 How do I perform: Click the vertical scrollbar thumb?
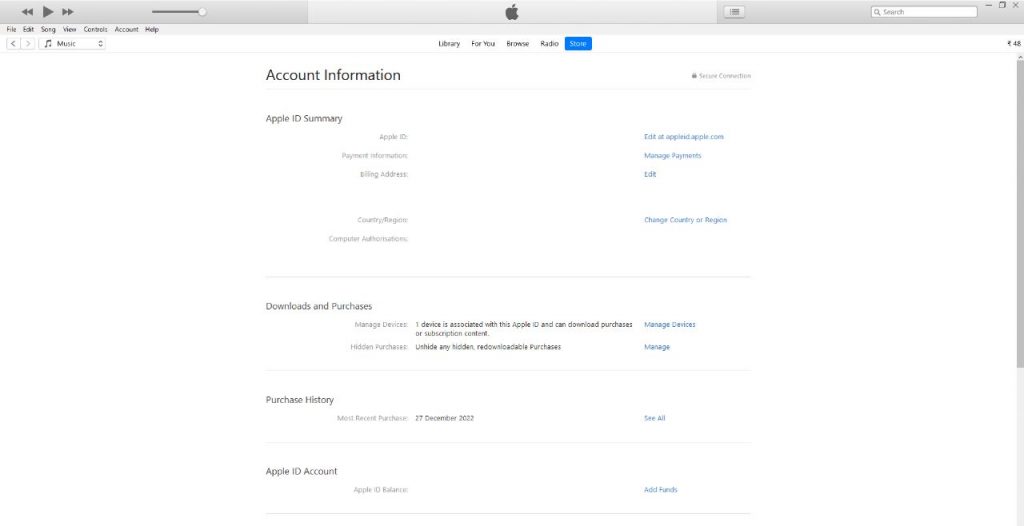tap(1020, 216)
